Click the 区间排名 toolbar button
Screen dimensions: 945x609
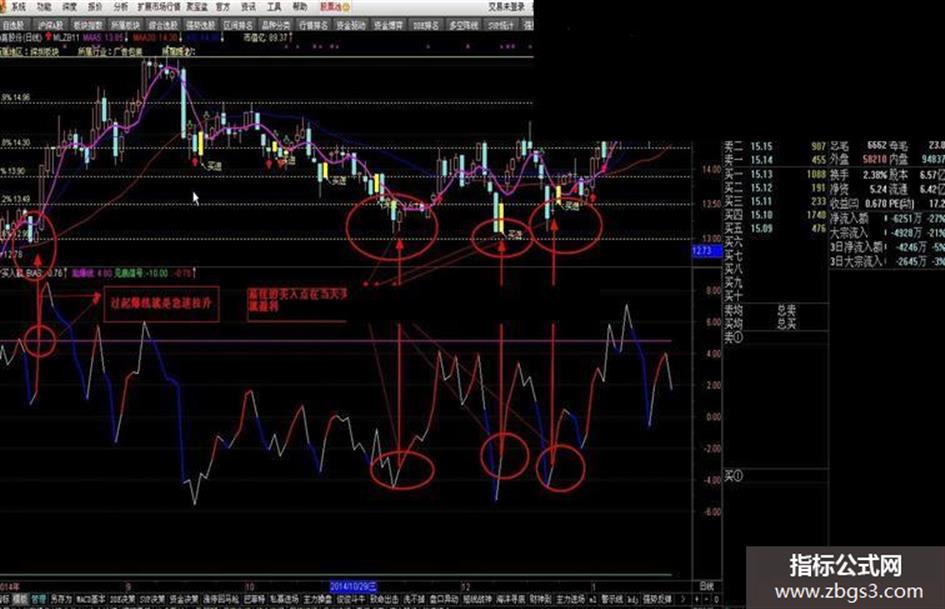click(237, 25)
